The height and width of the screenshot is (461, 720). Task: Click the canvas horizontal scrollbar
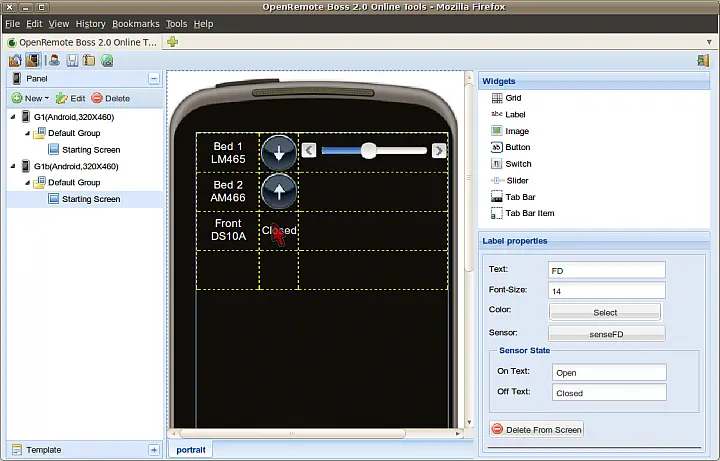pos(292,433)
